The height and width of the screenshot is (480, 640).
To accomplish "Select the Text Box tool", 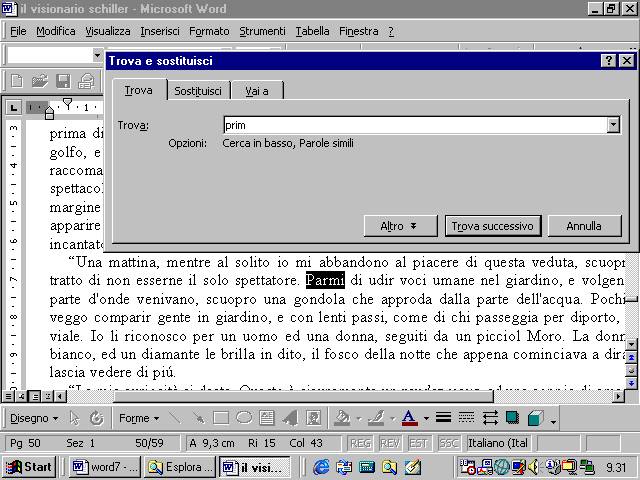I will (x=267, y=418).
